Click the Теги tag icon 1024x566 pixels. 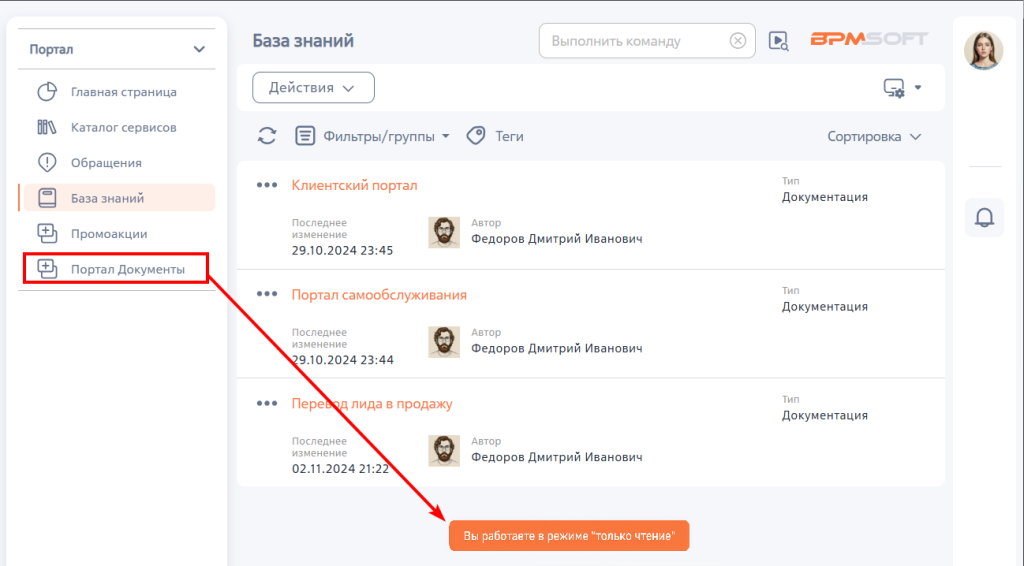(476, 136)
